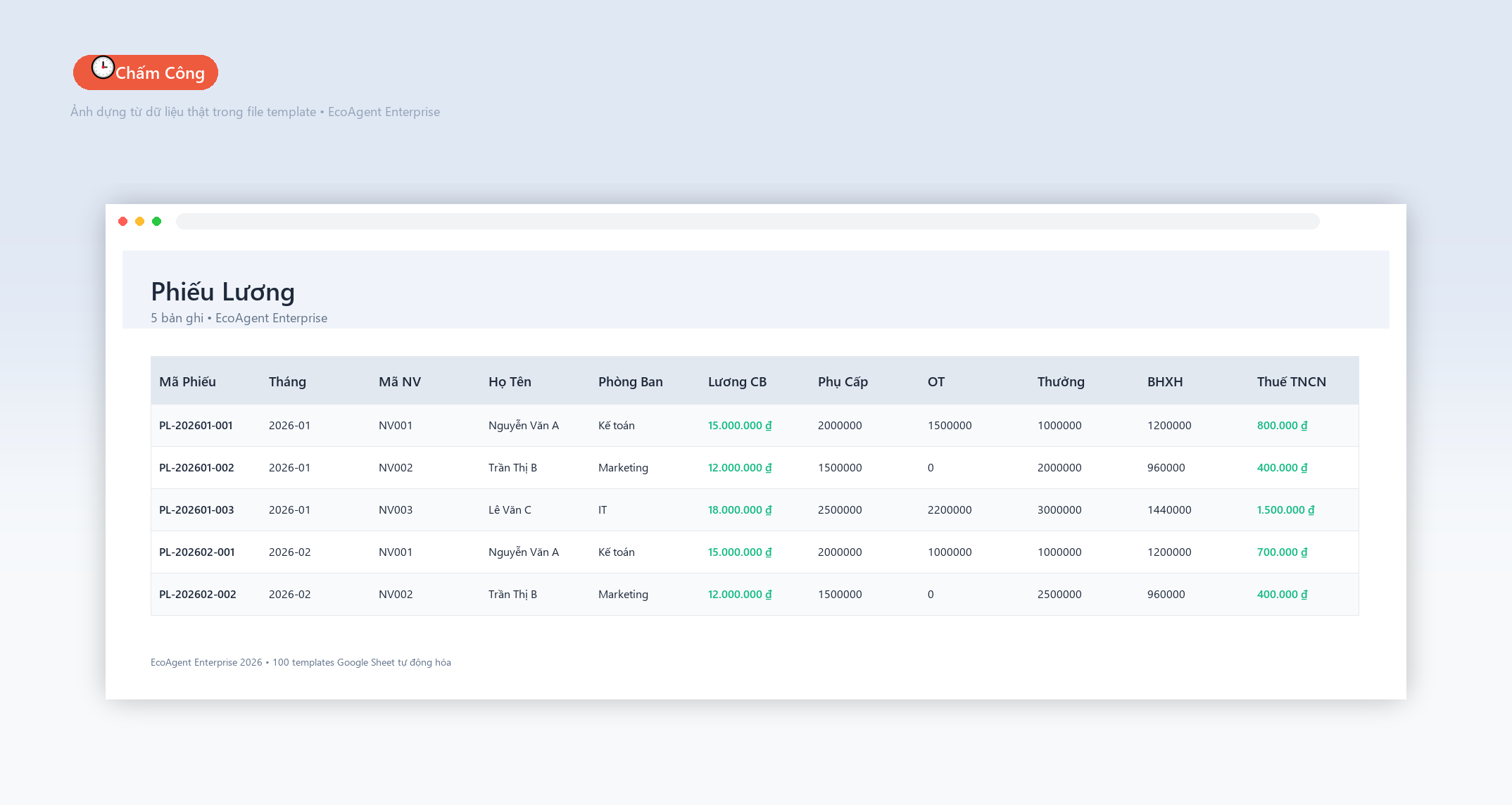1512x805 pixels.
Task: Click the Lương CB column header
Action: click(x=737, y=381)
